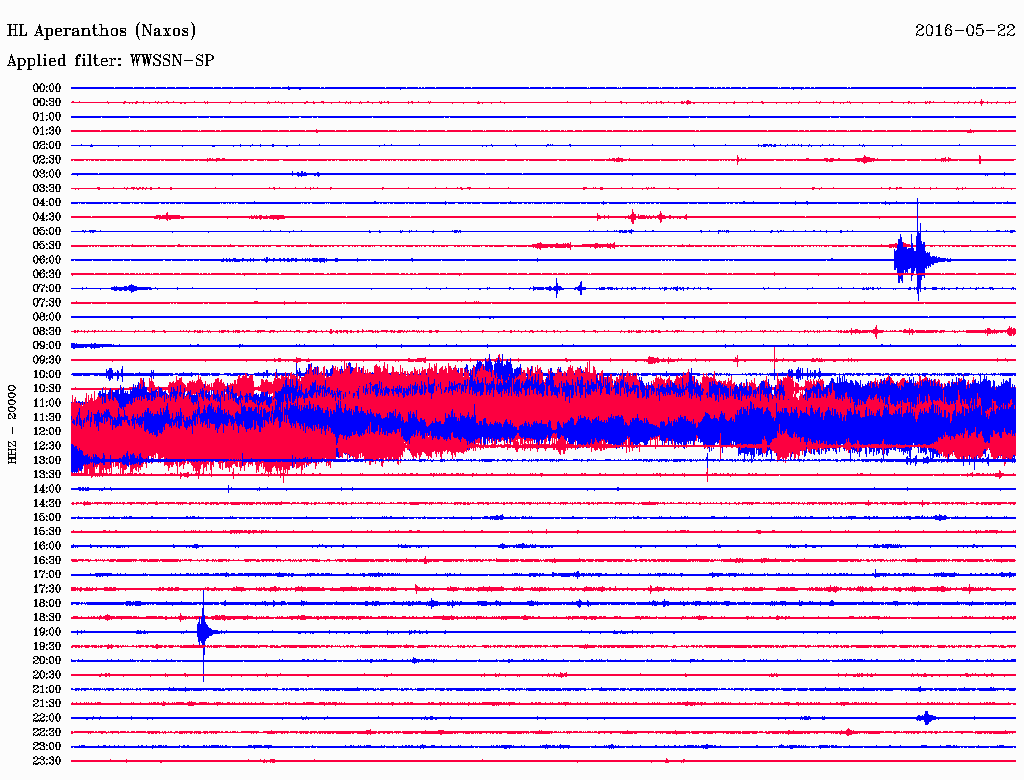
Task: Select the 11:30 time label
Action: pos(47,417)
